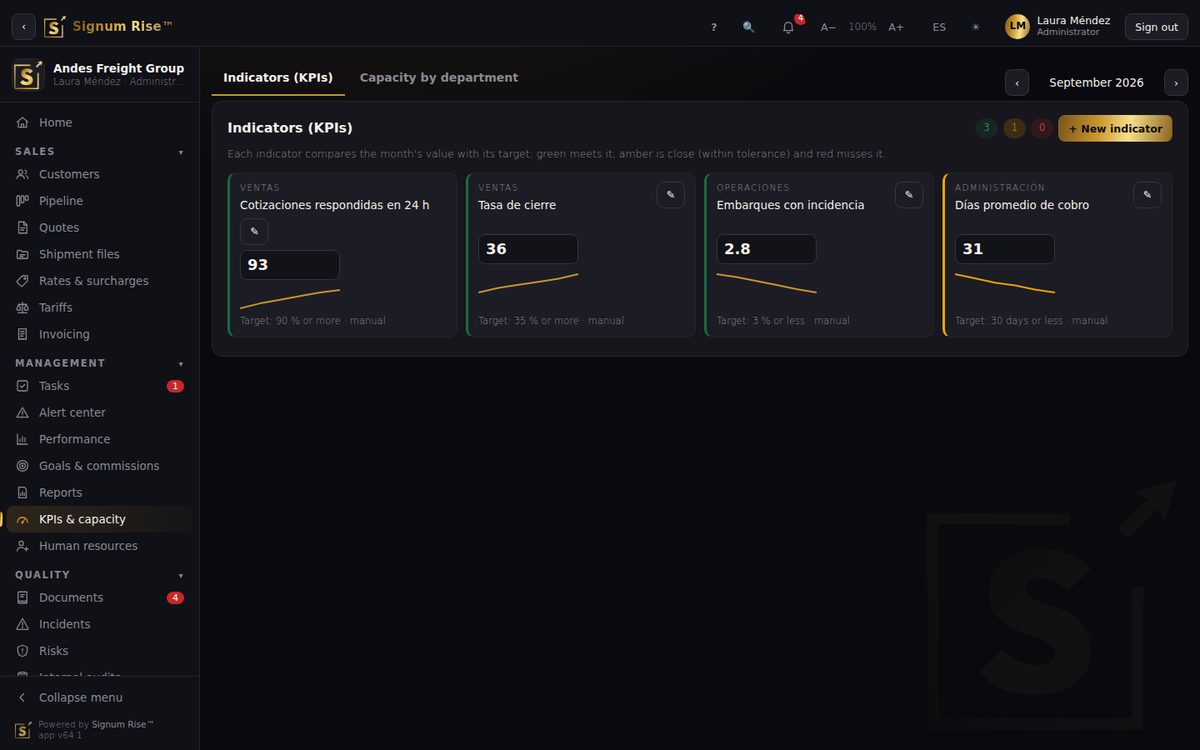
Task: Collapse the QUALITY section
Action: point(100,575)
